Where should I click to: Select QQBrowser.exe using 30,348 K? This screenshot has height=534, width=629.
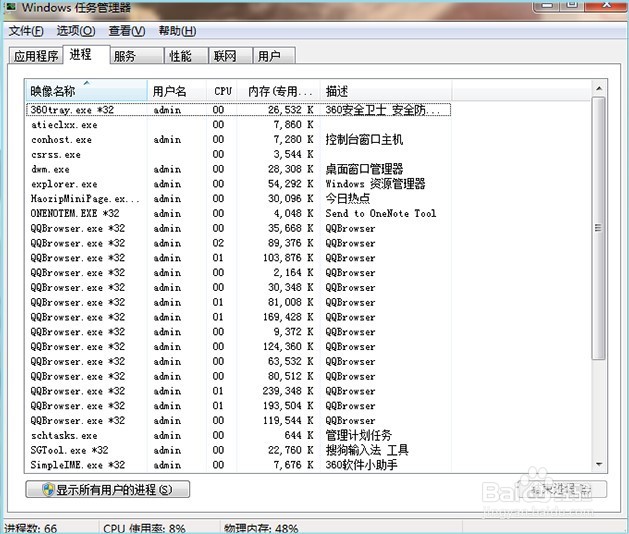pyautogui.click(x=238, y=288)
